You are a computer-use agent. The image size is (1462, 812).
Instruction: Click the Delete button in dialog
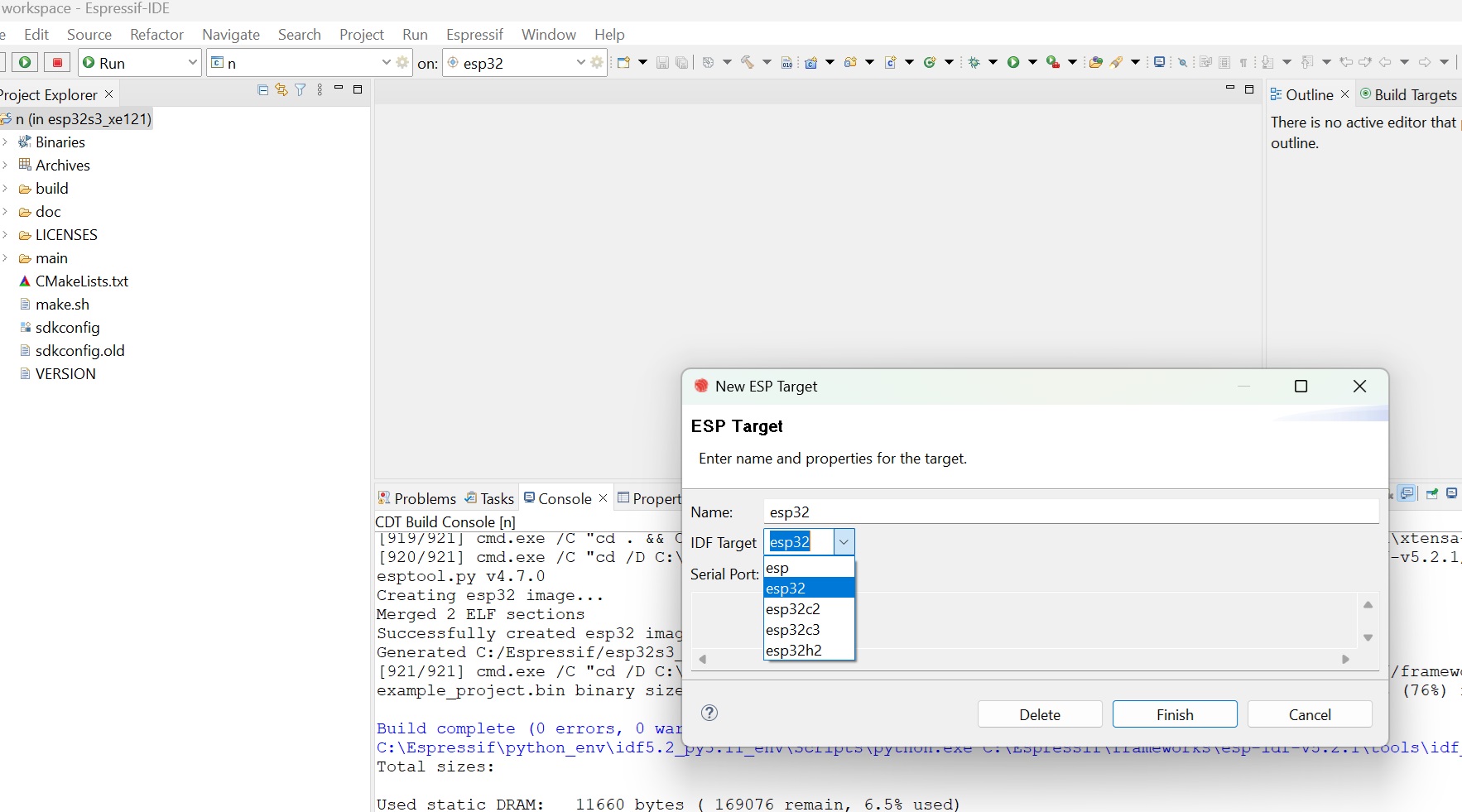click(x=1040, y=714)
